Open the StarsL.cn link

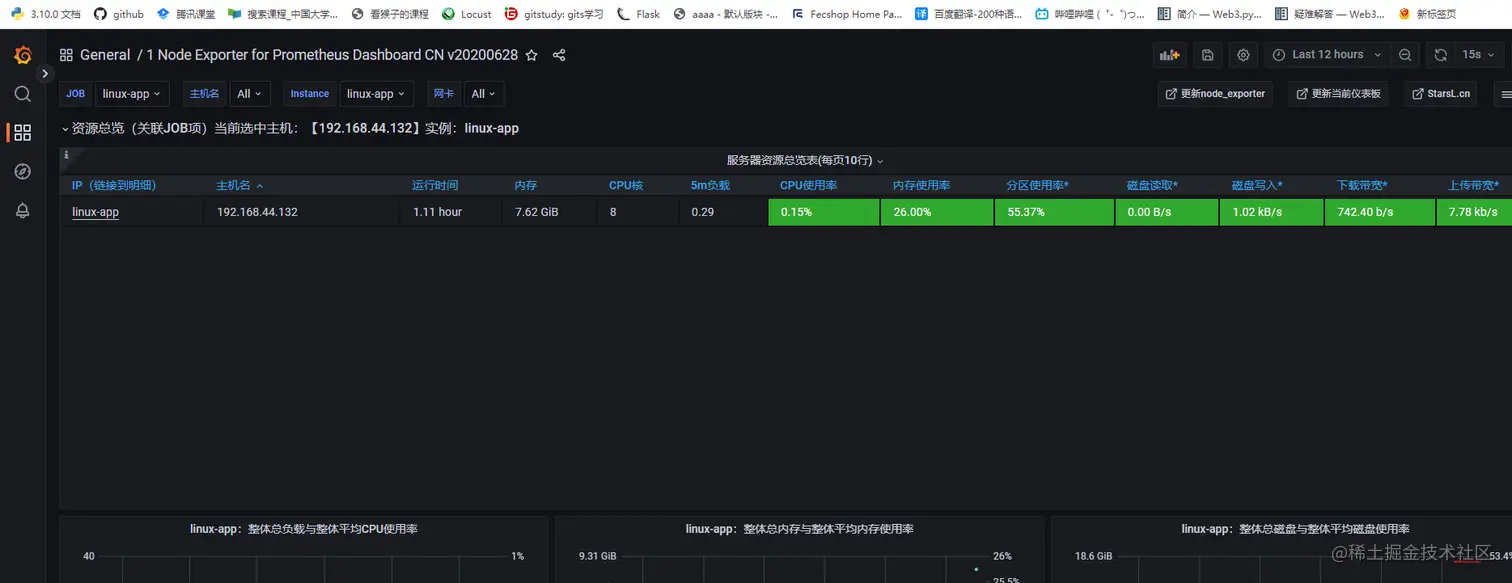tap(1441, 94)
